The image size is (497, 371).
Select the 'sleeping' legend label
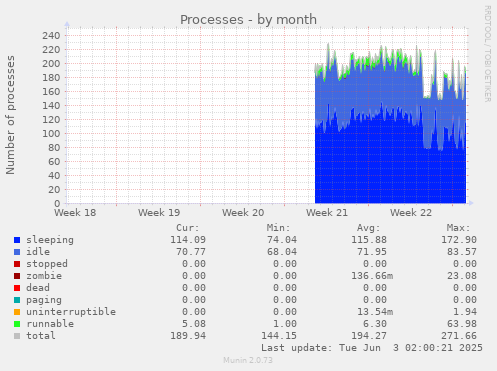coord(50,240)
